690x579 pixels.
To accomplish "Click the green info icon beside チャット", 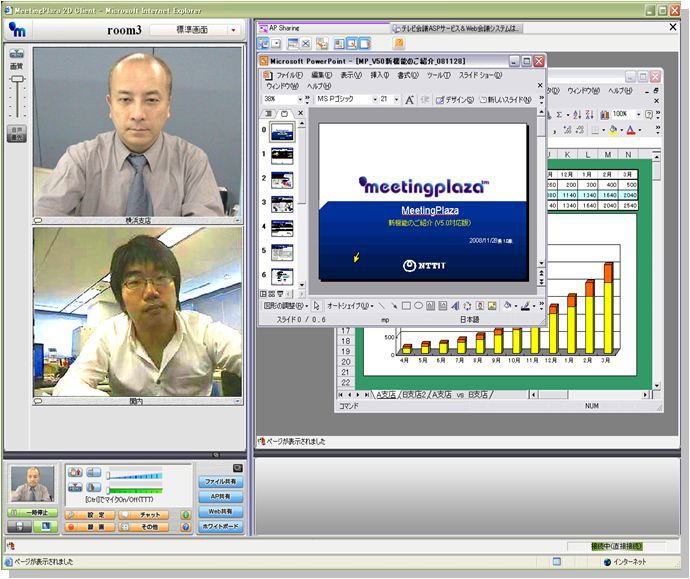I will 186,514.
